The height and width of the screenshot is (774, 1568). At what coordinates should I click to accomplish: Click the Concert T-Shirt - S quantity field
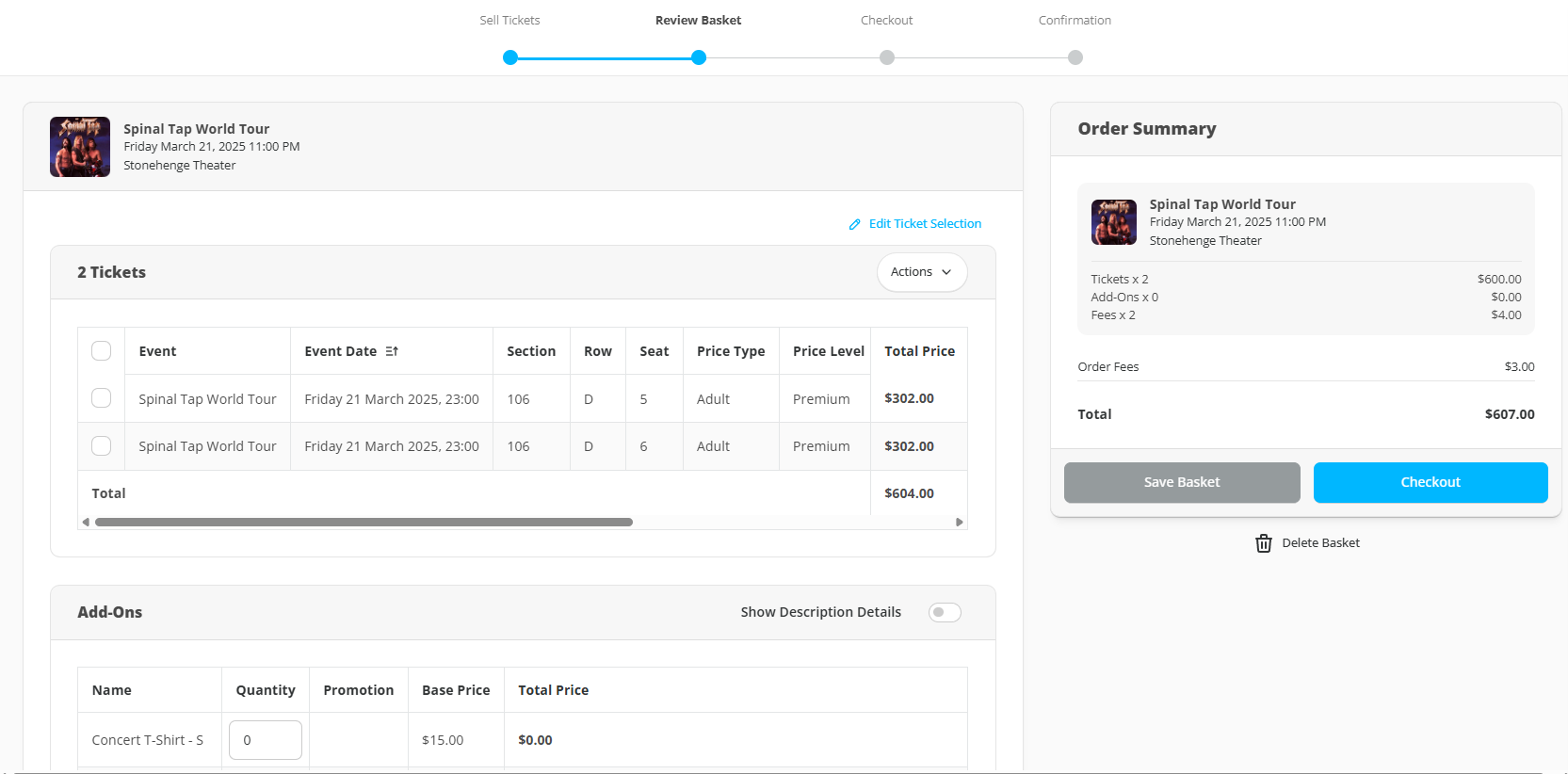(266, 740)
